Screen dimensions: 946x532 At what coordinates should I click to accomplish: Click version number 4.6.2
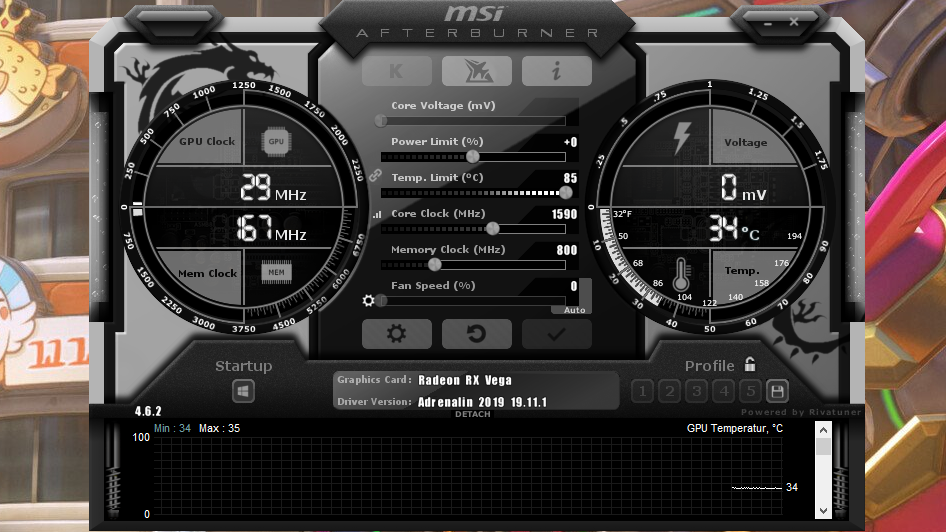(x=148, y=411)
